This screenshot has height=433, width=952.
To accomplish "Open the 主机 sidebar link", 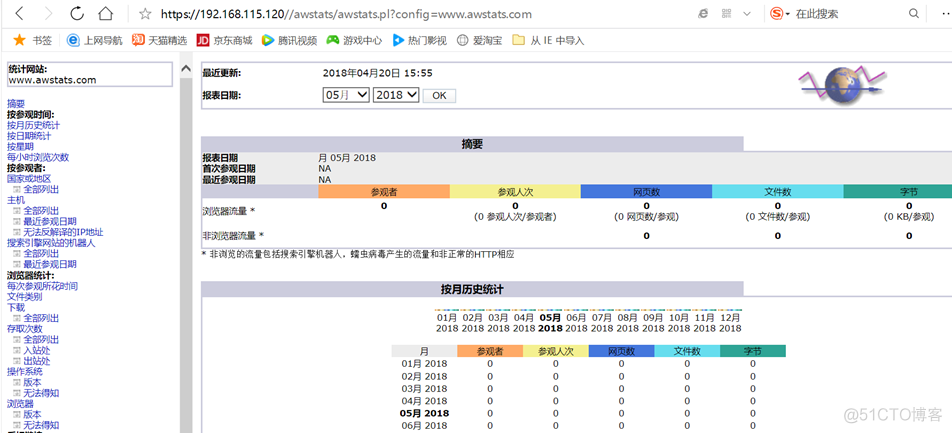I will pyautogui.click(x=16, y=200).
